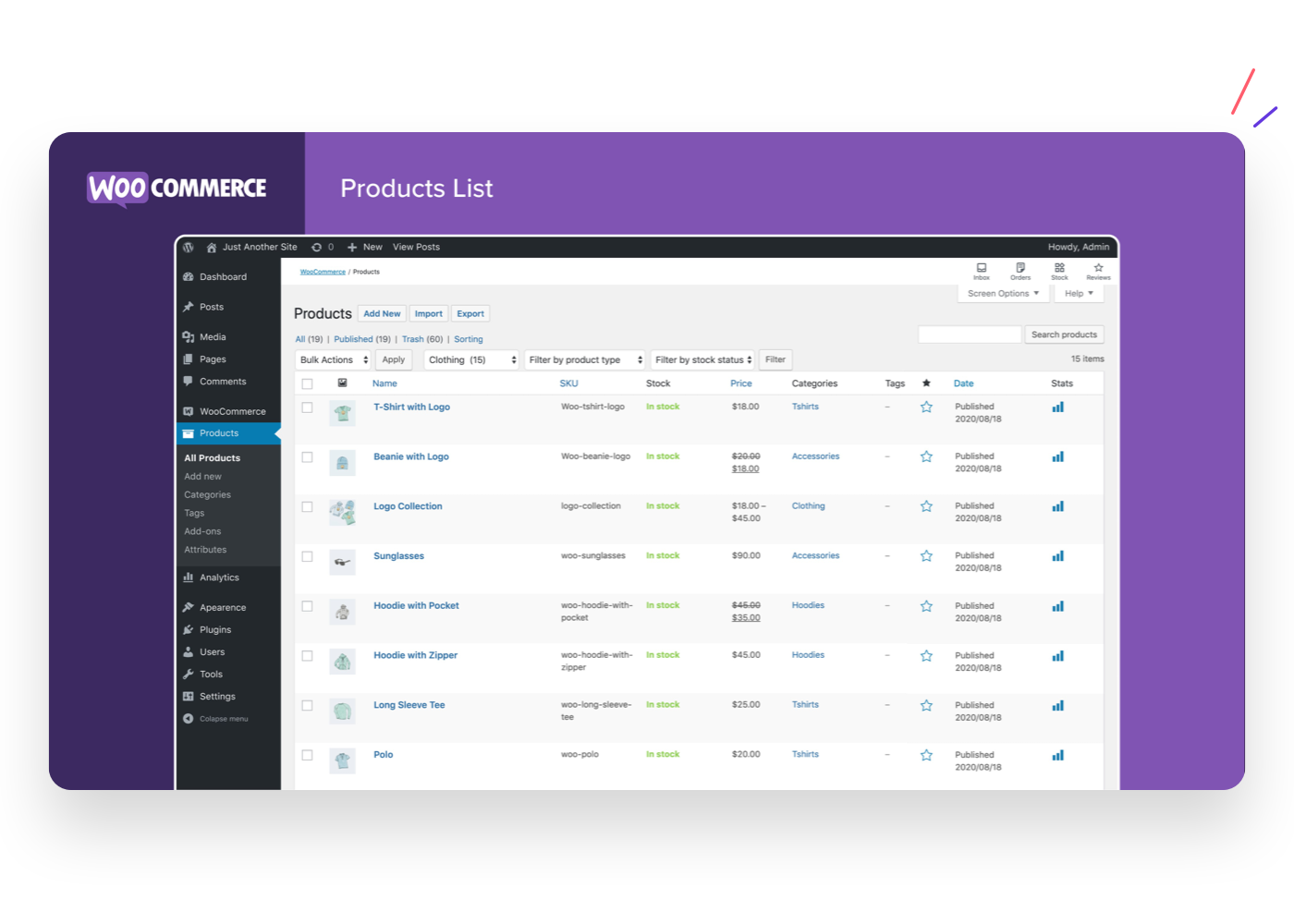View stats chart icon for Long Sleeve Tee
This screenshot has height=924, width=1294.
(x=1058, y=707)
